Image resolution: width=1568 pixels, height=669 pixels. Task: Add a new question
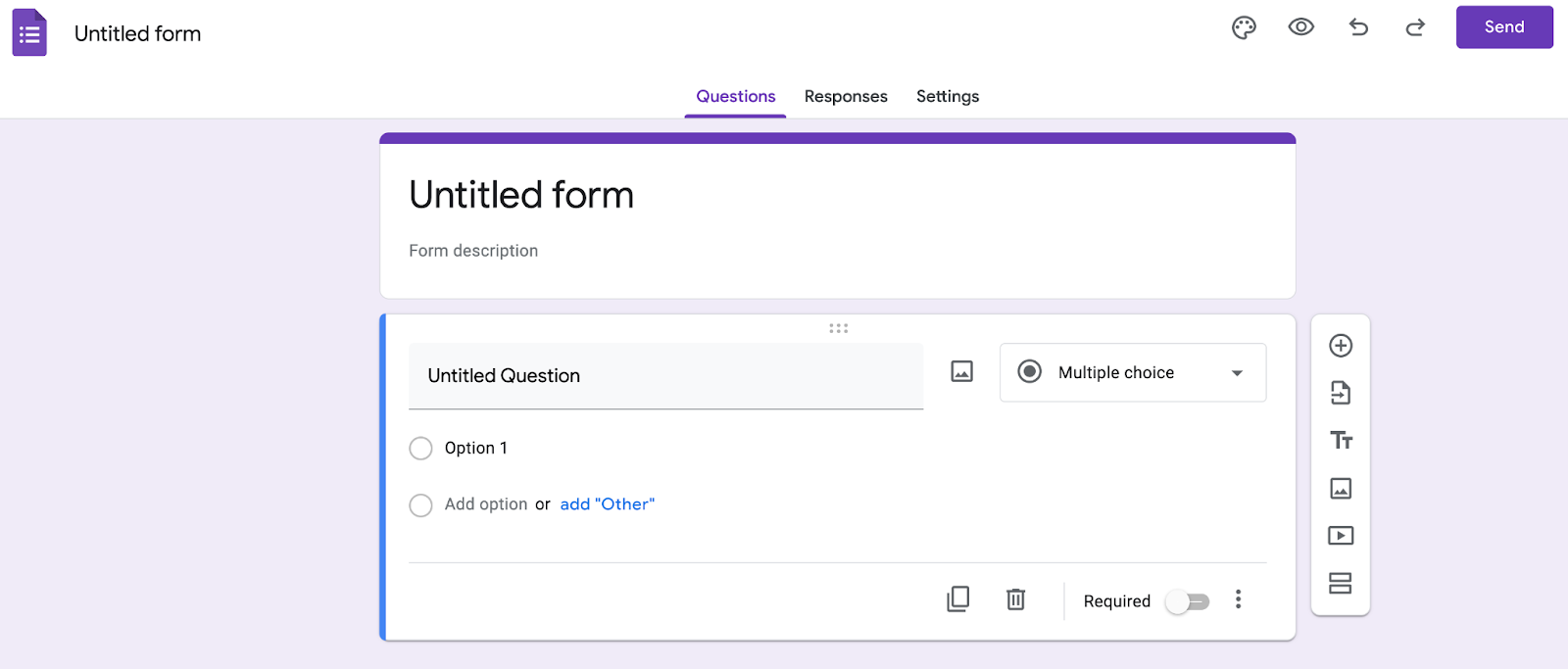[x=1341, y=346]
